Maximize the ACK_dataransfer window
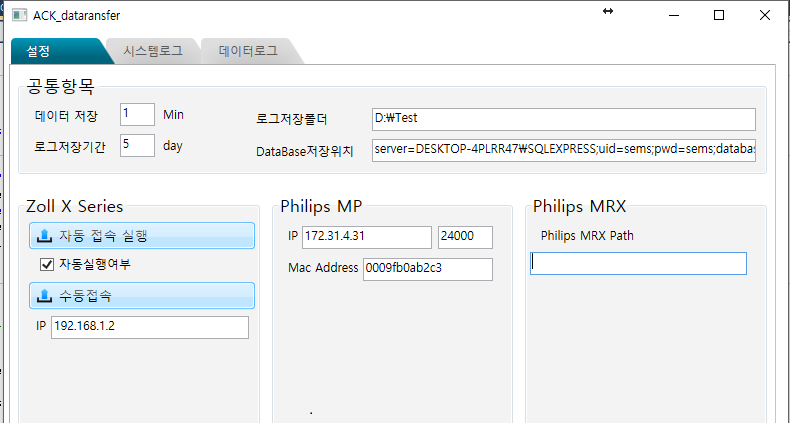The width and height of the screenshot is (790, 423). pos(719,15)
